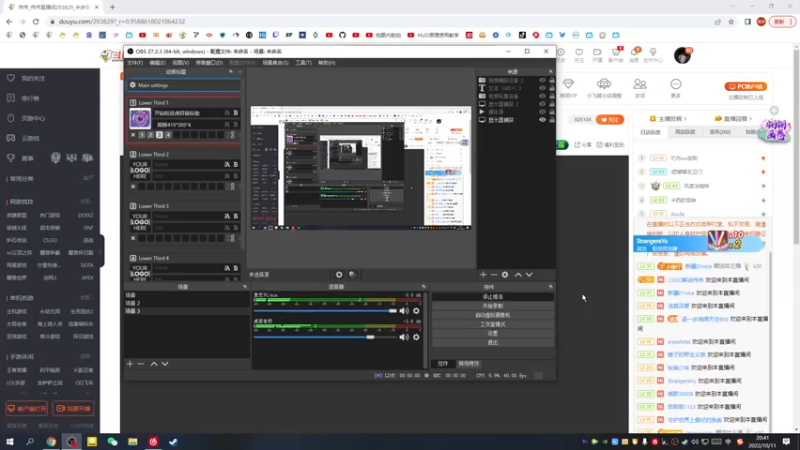
Task: Move selected scene up
Action: pyautogui.click(x=154, y=364)
